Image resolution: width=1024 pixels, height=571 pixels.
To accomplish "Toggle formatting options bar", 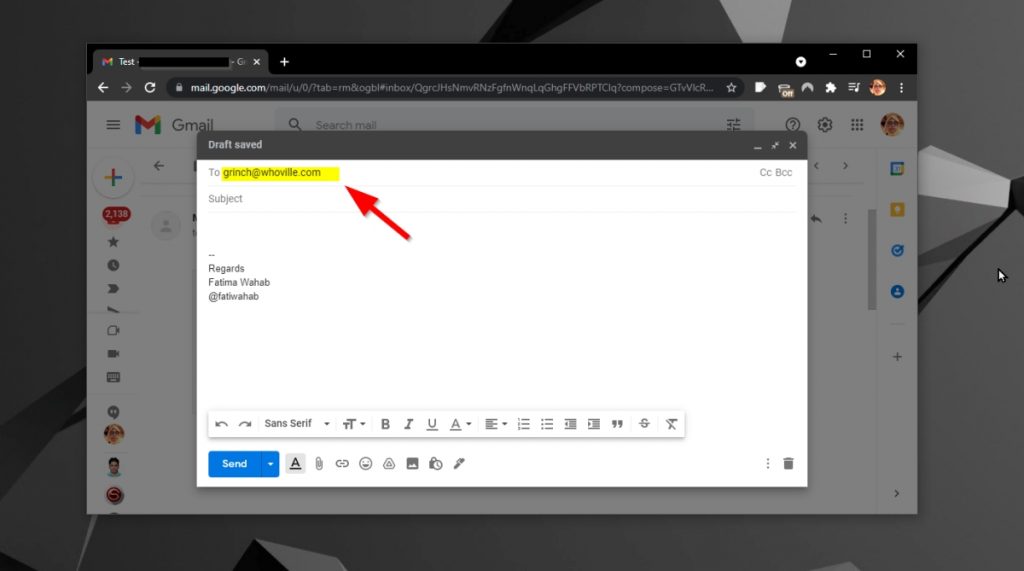I will click(295, 464).
